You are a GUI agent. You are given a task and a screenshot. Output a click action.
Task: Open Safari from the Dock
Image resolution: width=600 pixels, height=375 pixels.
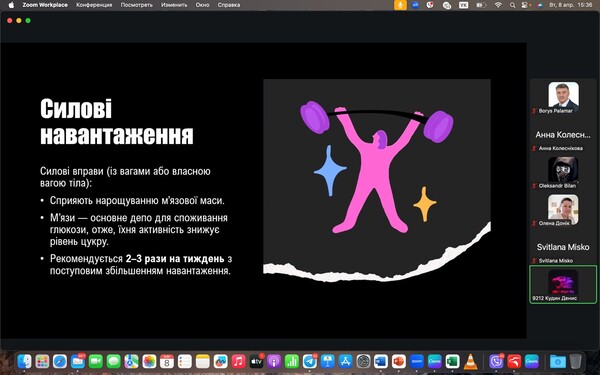60,361
